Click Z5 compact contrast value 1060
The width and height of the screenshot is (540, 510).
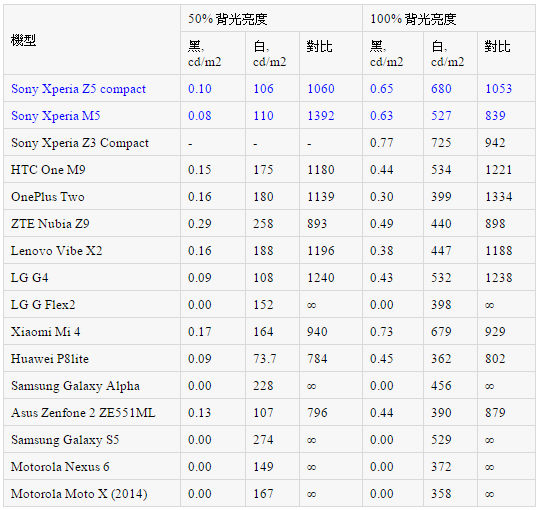click(x=321, y=89)
